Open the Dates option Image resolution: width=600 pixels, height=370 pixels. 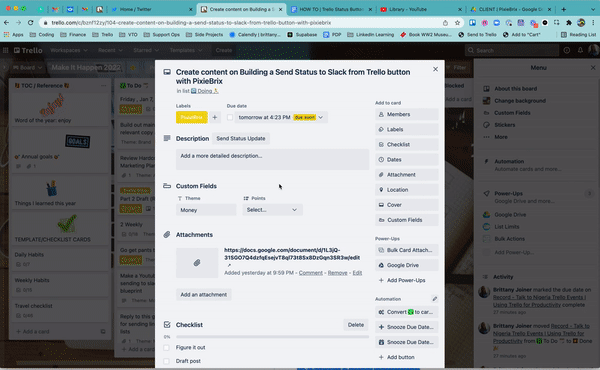coord(406,160)
